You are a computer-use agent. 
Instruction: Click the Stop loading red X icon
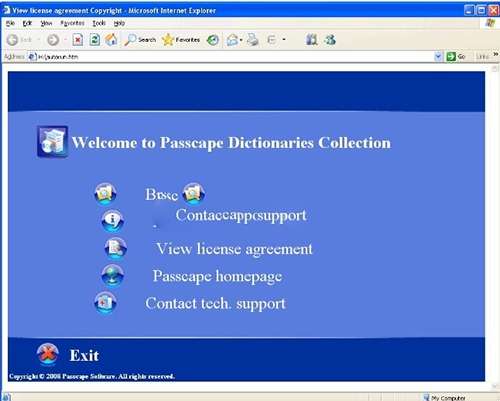[78, 40]
